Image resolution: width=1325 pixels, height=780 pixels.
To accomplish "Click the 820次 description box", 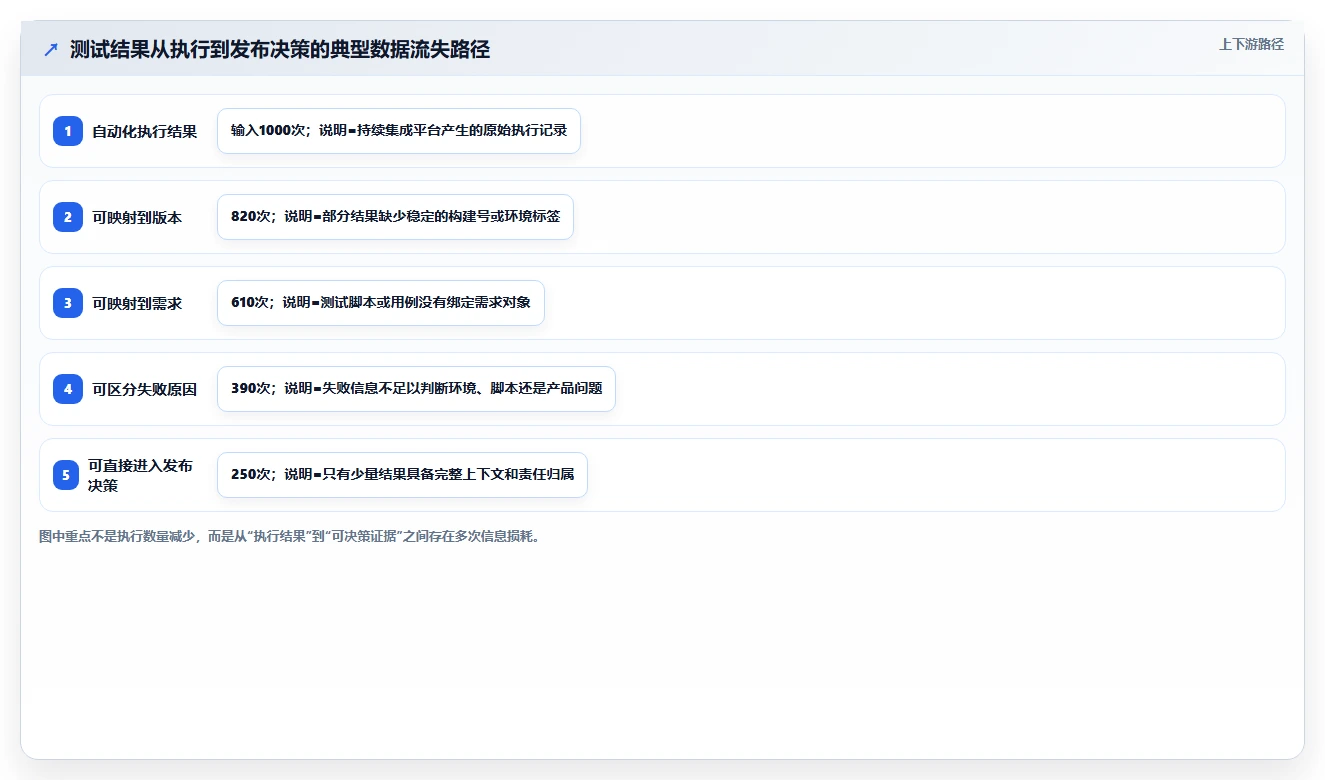I will click(395, 217).
